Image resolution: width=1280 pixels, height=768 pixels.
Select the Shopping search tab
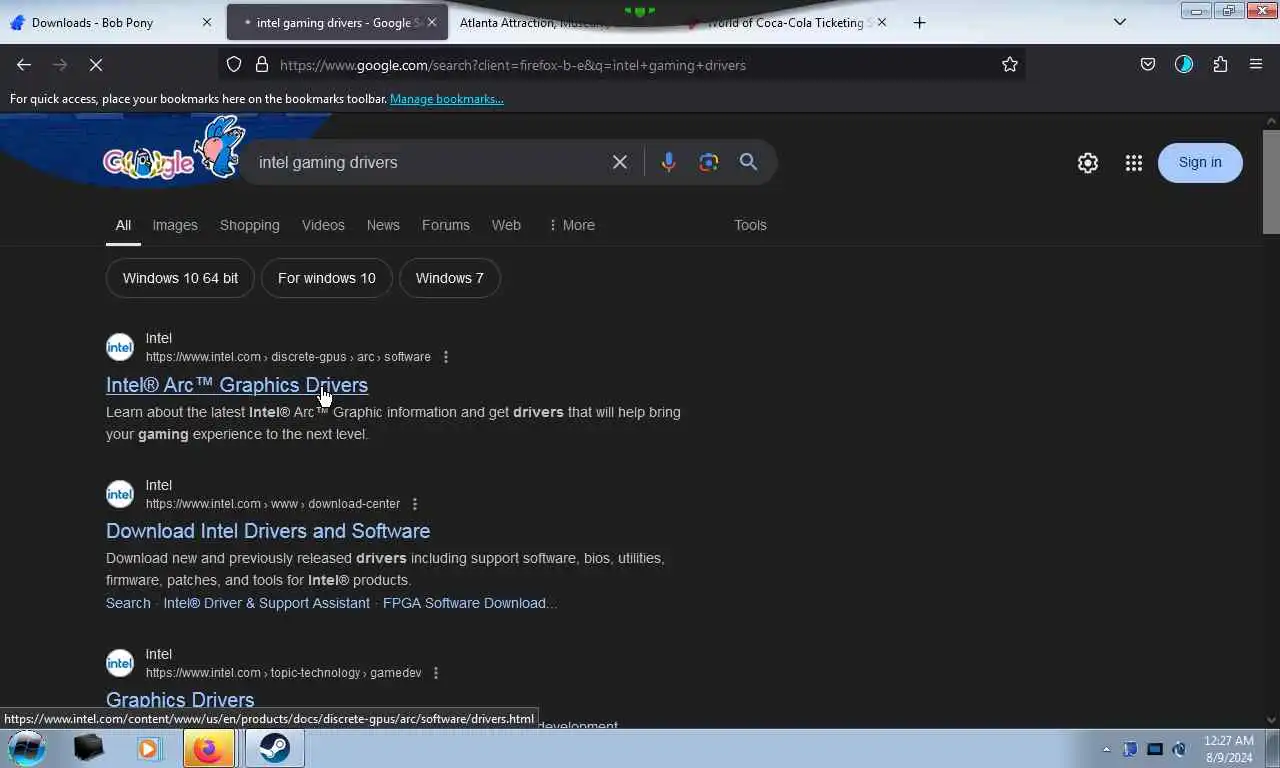(250, 225)
